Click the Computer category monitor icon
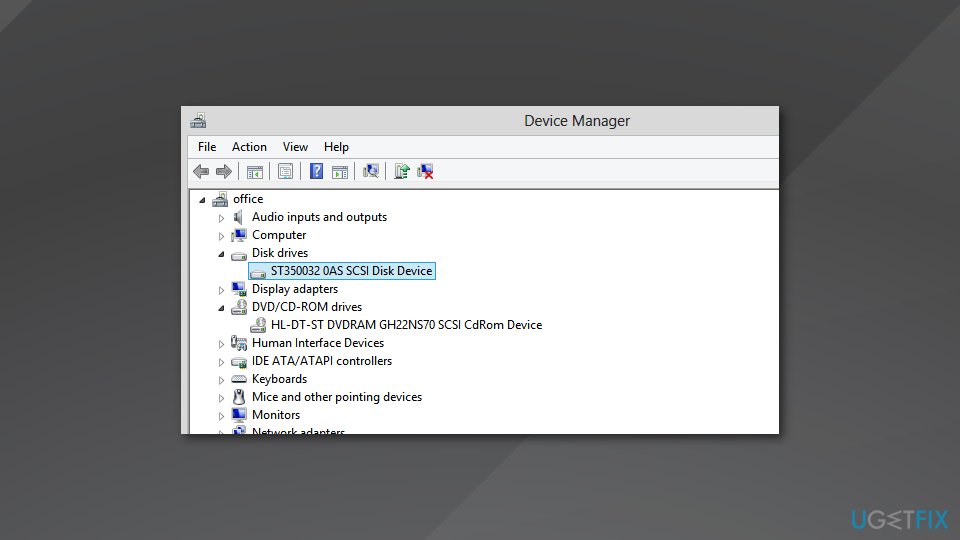The height and width of the screenshot is (540, 960). pos(239,235)
